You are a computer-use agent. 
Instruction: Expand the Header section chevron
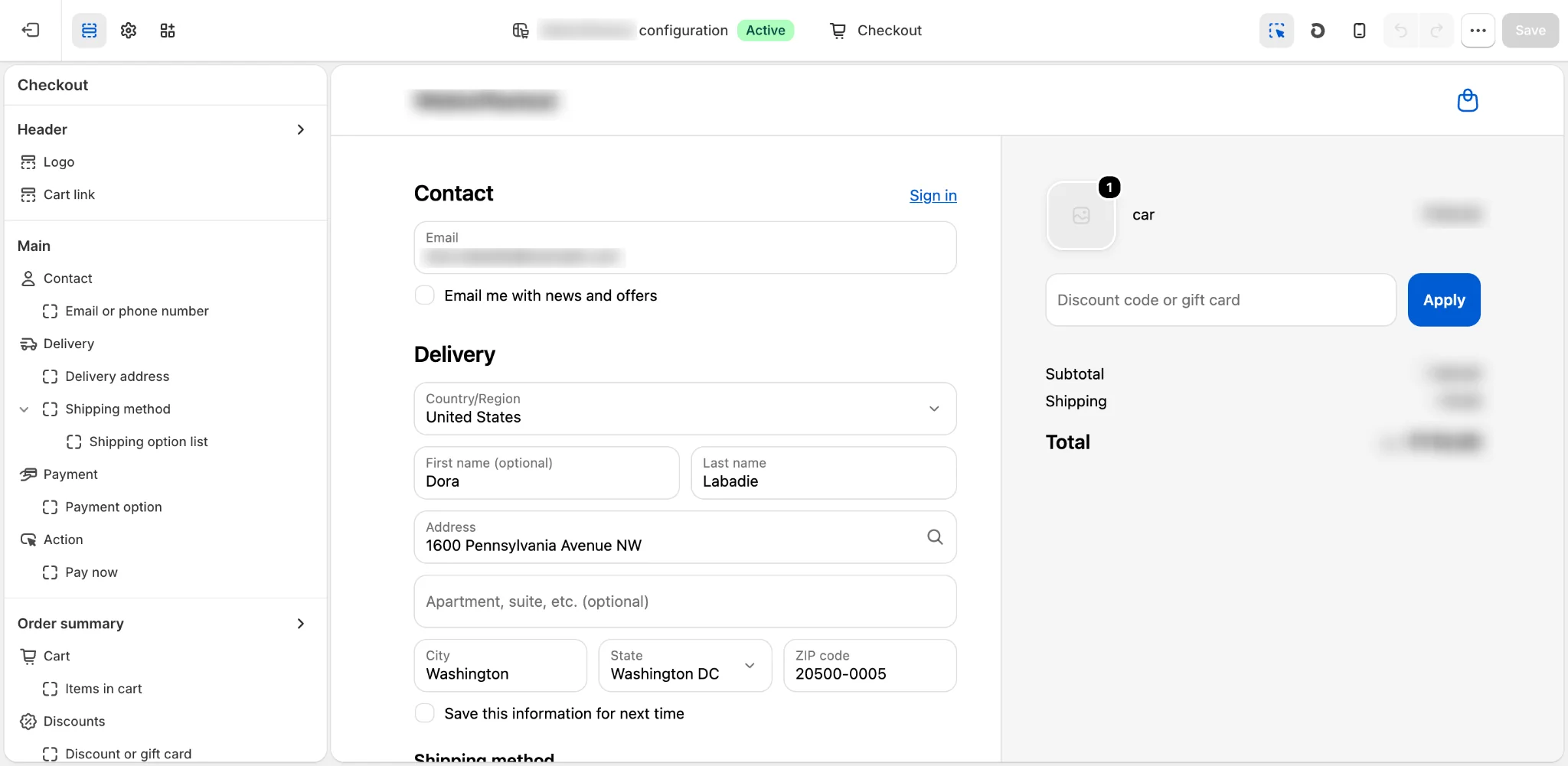[x=301, y=129]
